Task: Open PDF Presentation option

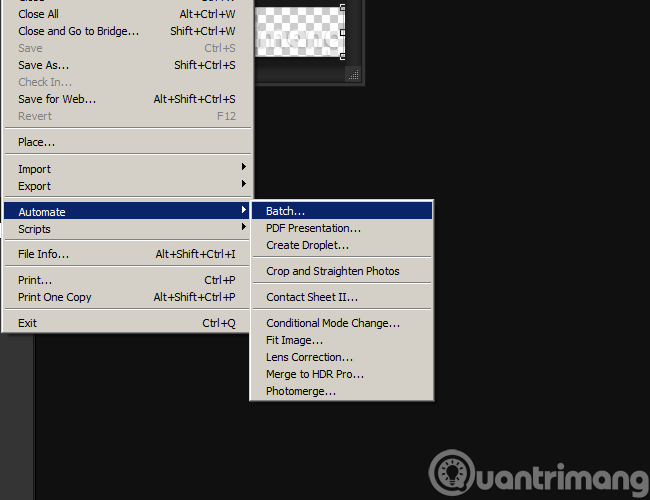Action: click(x=342, y=228)
